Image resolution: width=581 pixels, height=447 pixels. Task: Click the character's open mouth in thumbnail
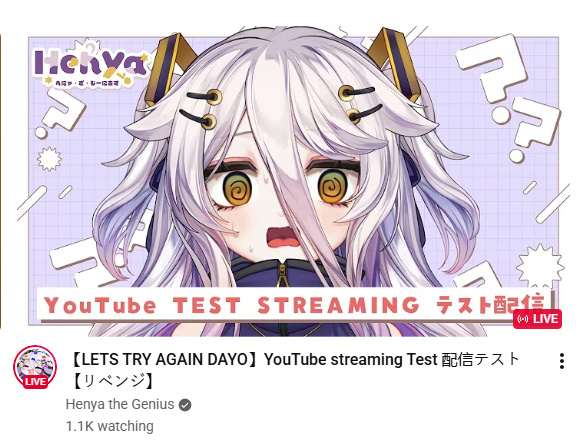pos(285,238)
